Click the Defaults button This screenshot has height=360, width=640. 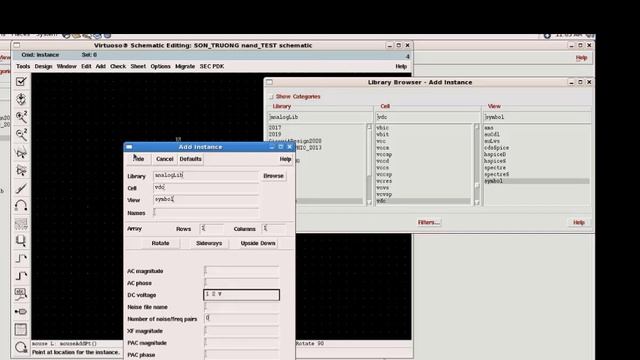click(x=191, y=159)
